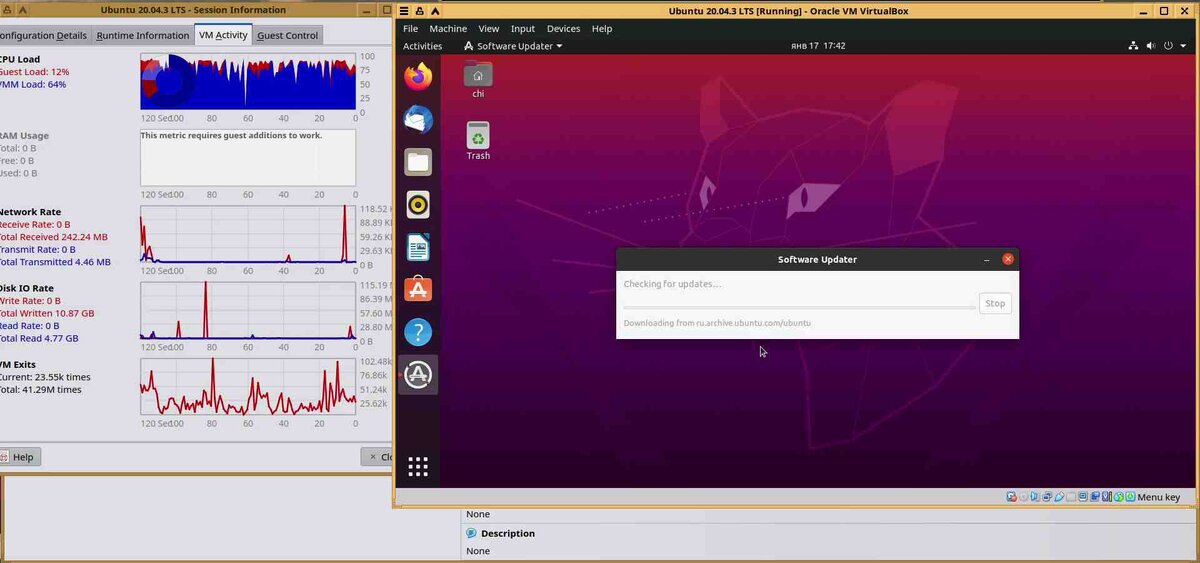
Task: Click the guest power icon in top bar
Action: [1168, 46]
